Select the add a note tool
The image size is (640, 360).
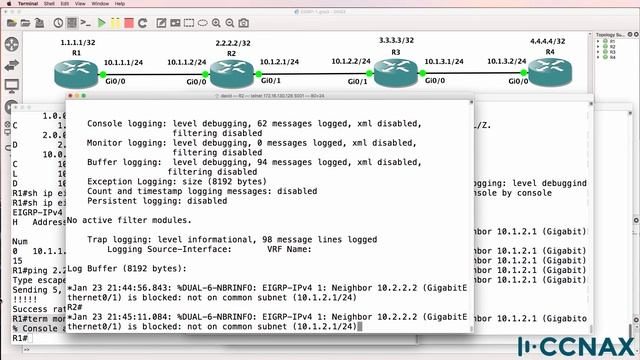161,23
